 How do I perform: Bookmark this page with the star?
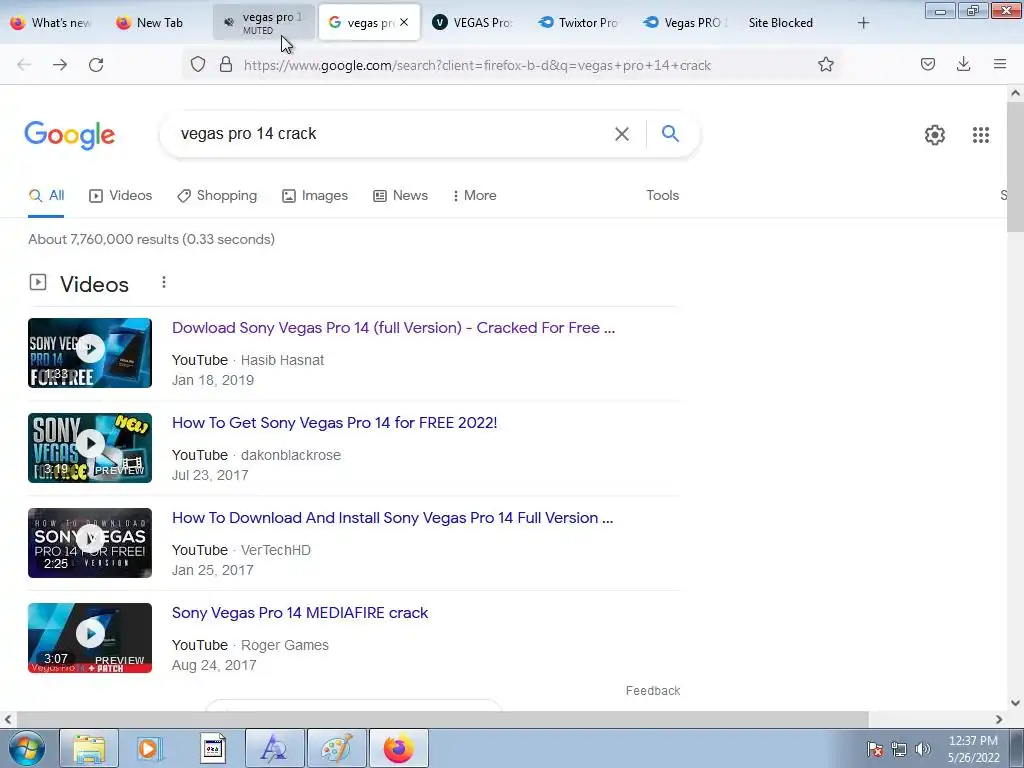(825, 65)
